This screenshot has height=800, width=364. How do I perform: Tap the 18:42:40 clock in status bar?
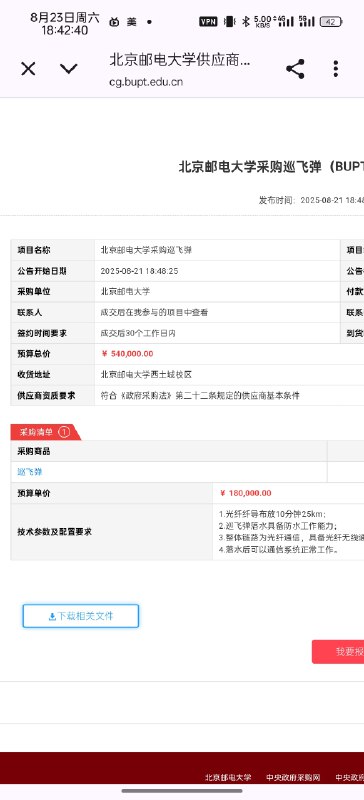click(64, 30)
